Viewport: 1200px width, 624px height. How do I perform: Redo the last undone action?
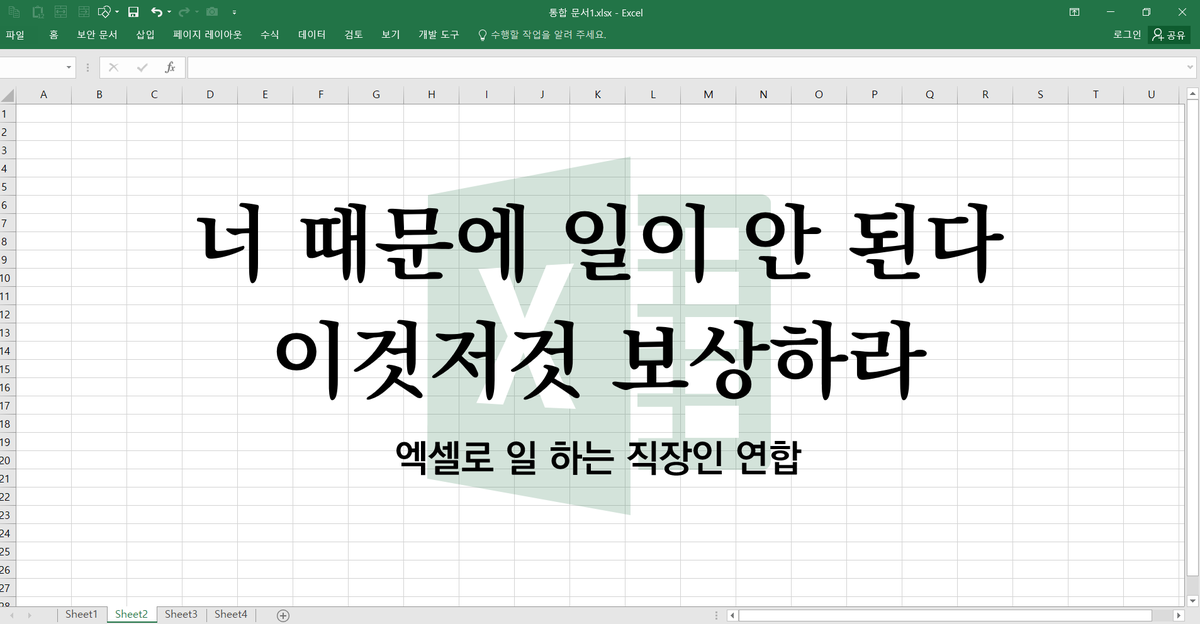184,12
